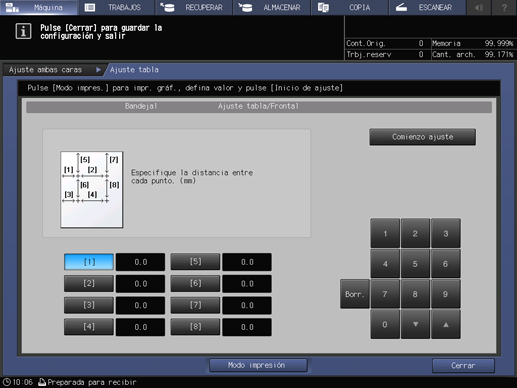Click the Modo impresión button
This screenshot has height=388, width=517.
(258, 365)
